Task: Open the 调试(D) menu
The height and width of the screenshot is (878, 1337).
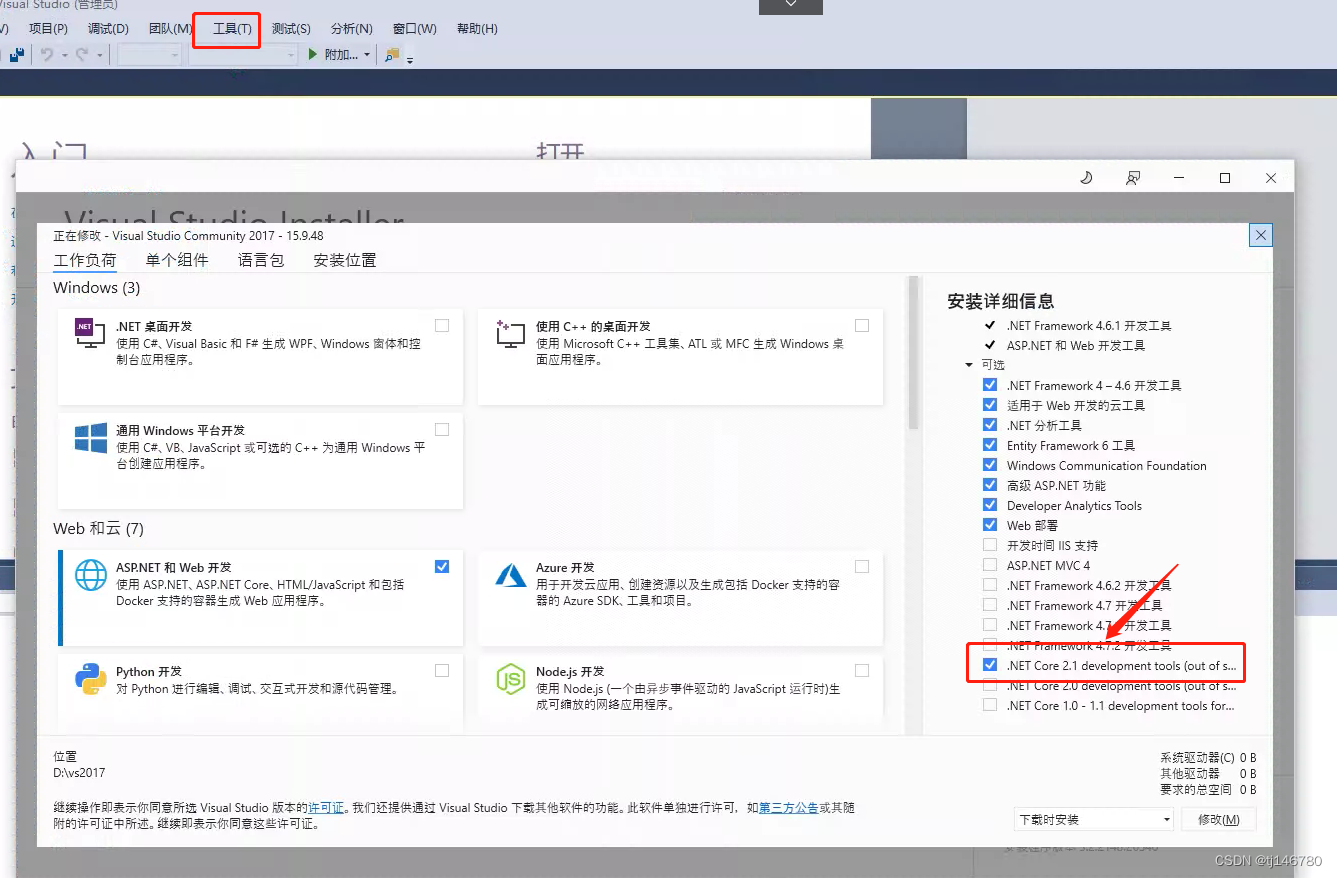Action: click(108, 29)
